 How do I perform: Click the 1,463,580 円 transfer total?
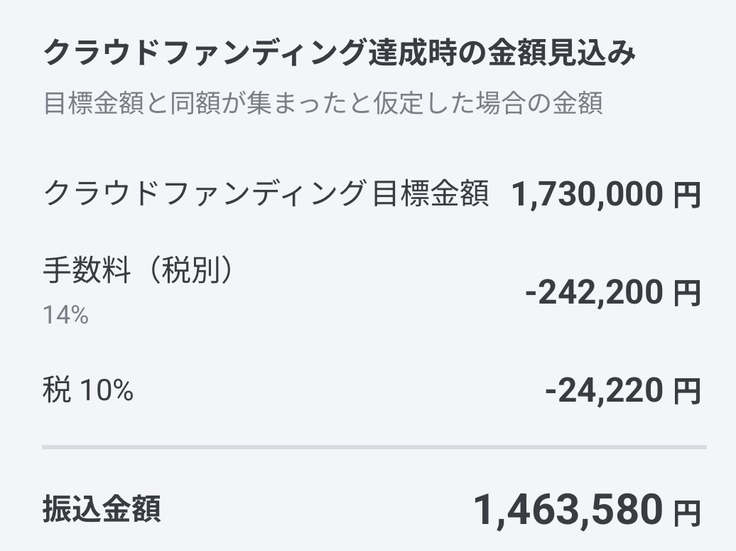tap(586, 510)
